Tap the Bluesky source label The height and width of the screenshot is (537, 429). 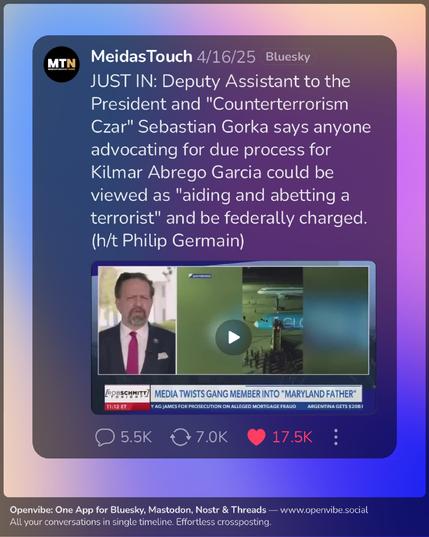click(x=288, y=57)
